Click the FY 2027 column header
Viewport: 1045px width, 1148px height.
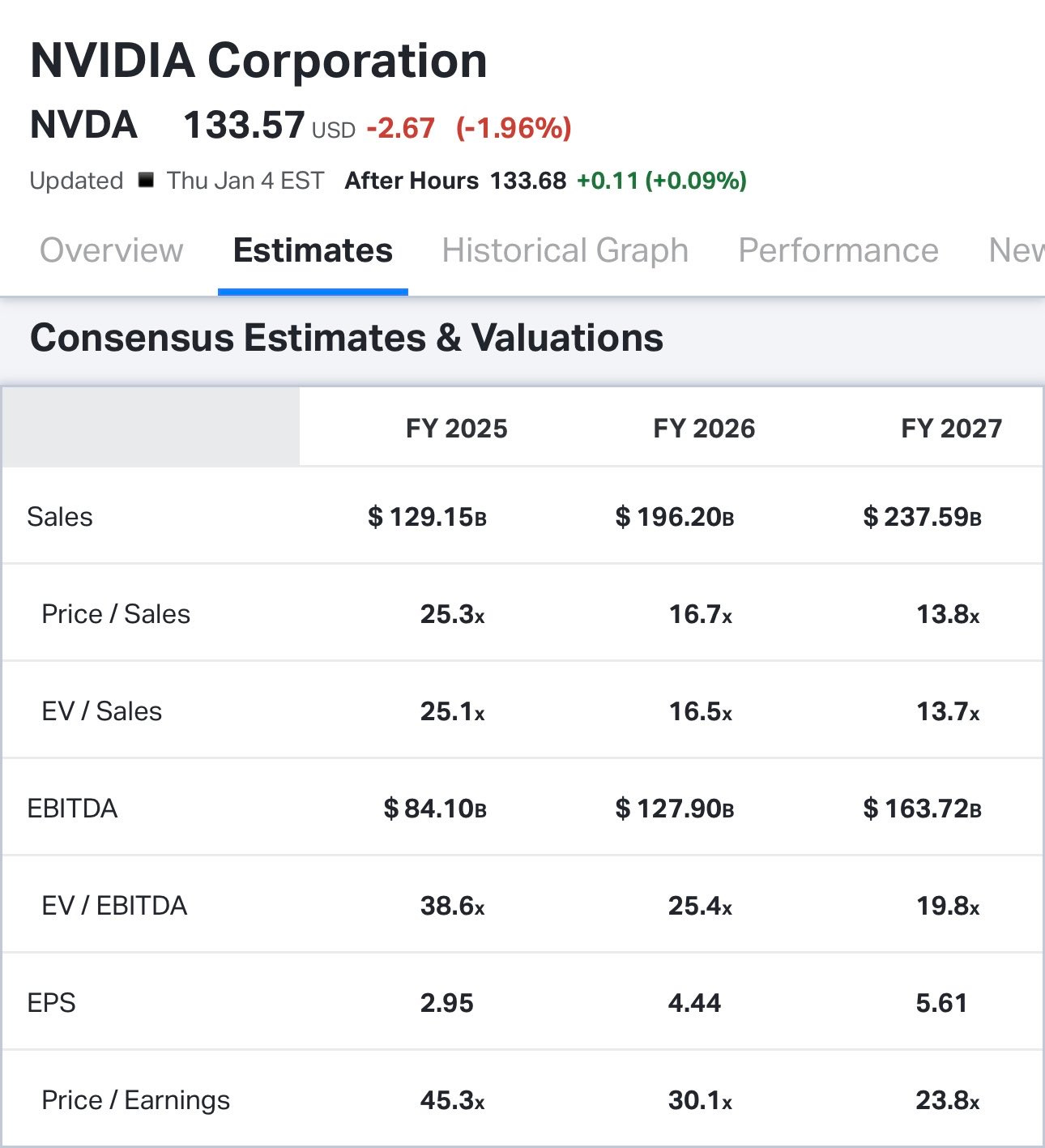click(x=951, y=428)
